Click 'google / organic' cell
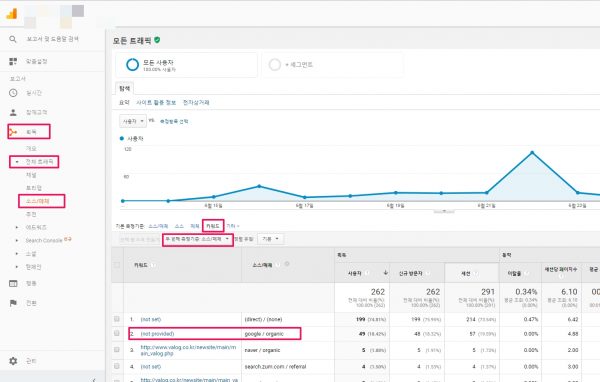This screenshot has width=600, height=382. pyautogui.click(x=264, y=334)
